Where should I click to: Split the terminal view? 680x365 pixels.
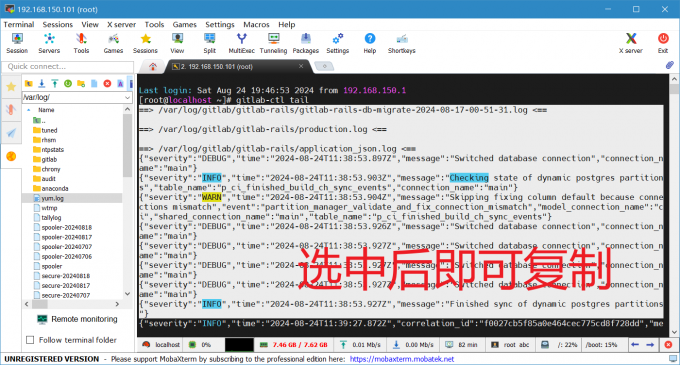(209, 43)
